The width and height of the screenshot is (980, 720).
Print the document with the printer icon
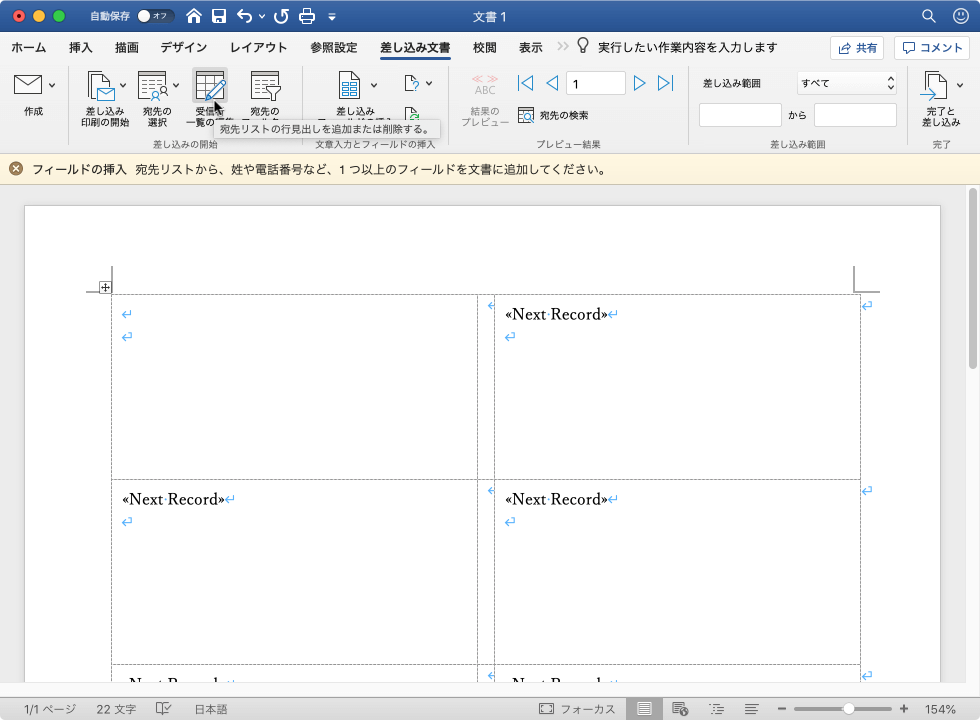point(307,16)
